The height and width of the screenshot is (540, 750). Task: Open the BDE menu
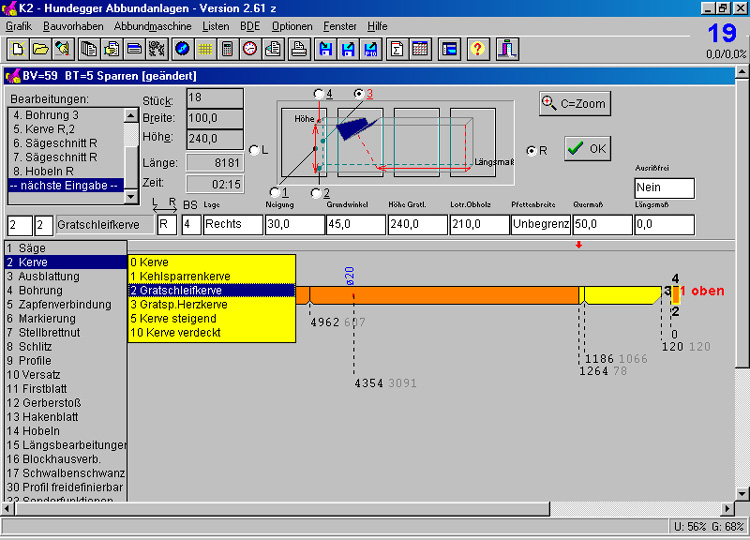250,26
